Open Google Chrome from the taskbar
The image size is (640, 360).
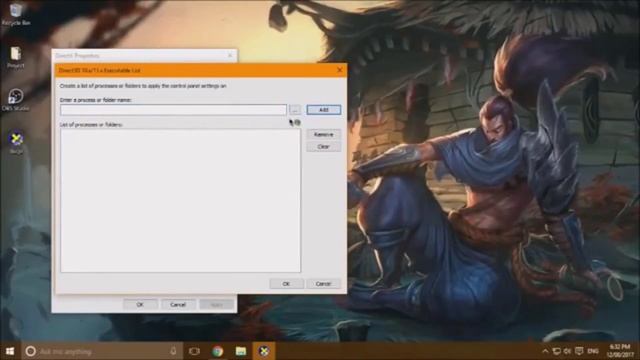click(218, 351)
